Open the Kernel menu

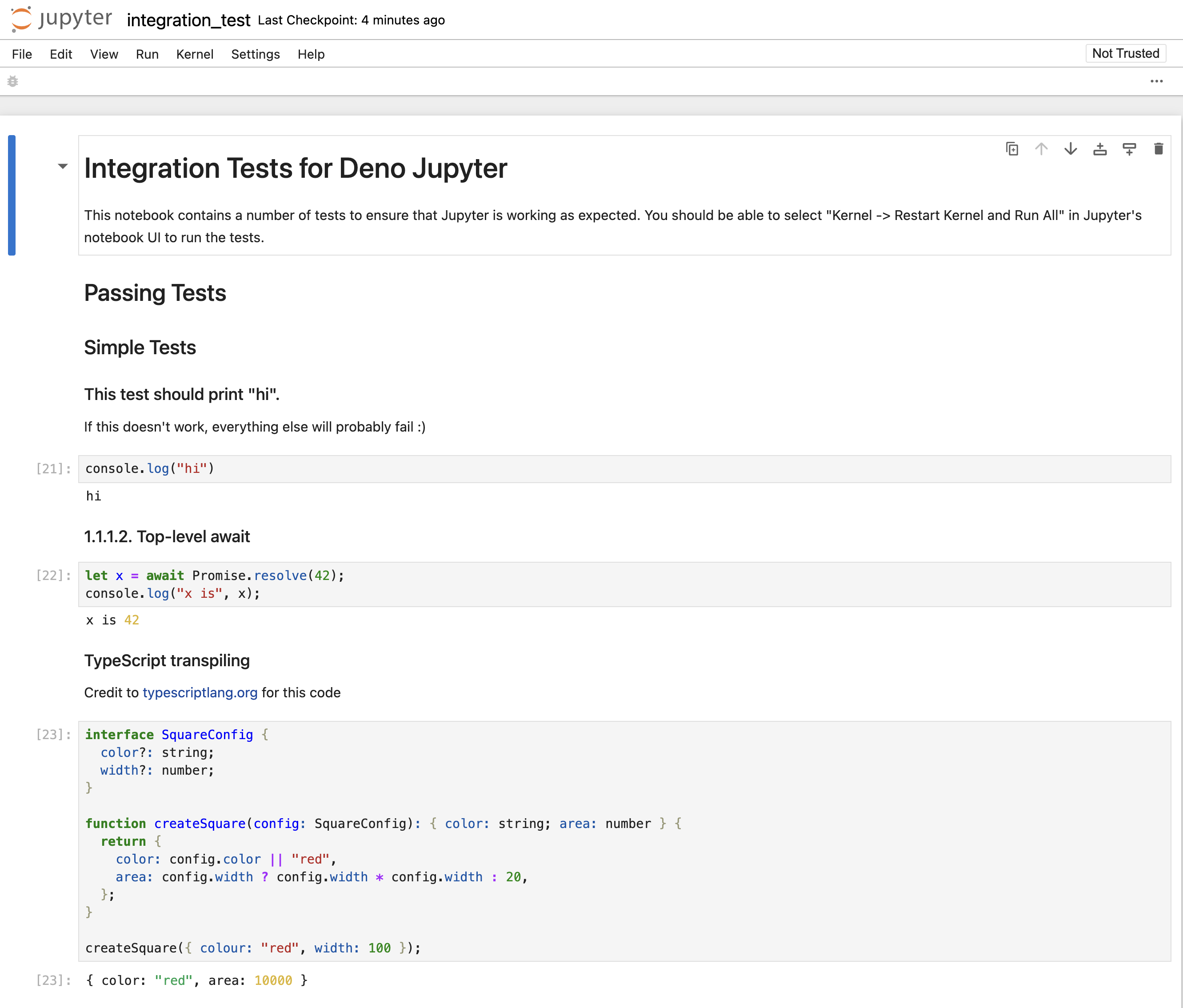point(195,54)
